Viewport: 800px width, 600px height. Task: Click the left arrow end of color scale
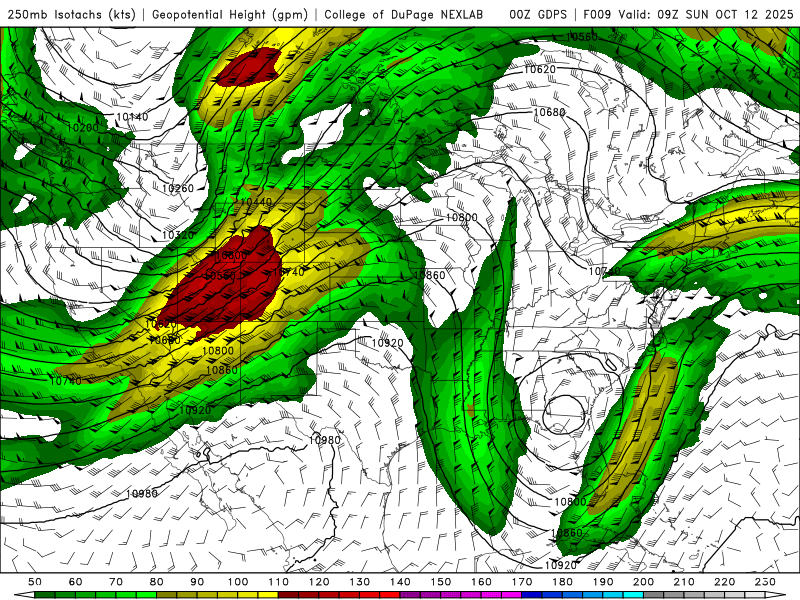pos(24,595)
